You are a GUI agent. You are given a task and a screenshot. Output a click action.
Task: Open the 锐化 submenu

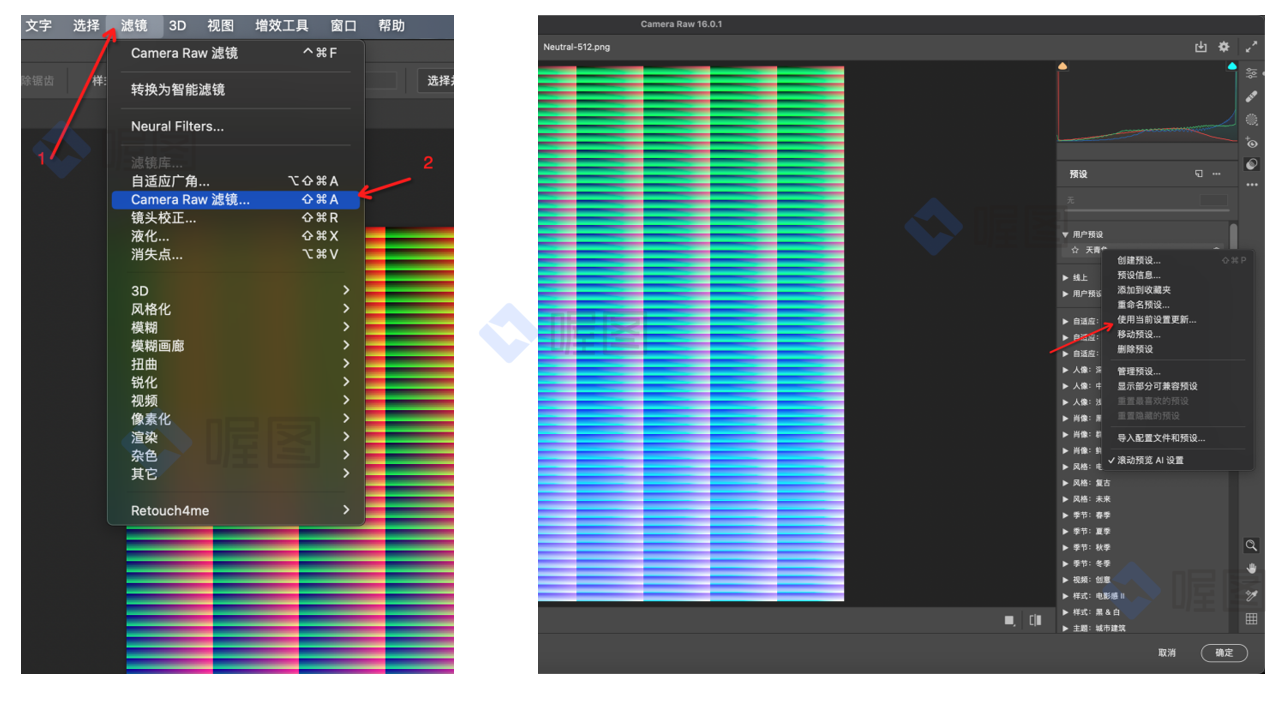[236, 382]
